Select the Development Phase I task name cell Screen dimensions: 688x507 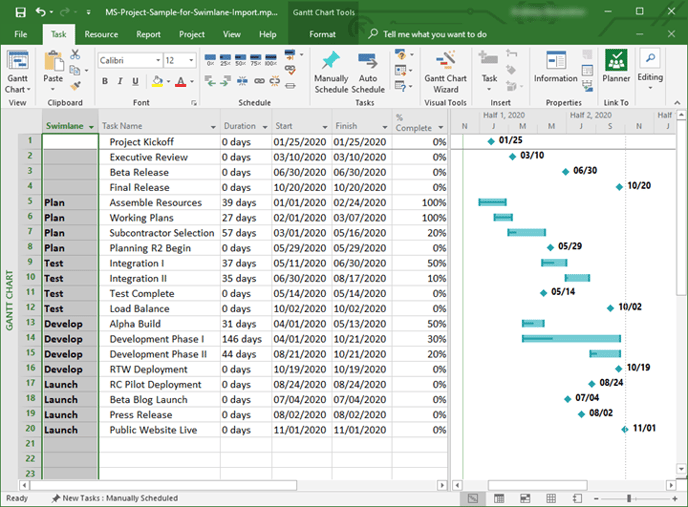(159, 339)
